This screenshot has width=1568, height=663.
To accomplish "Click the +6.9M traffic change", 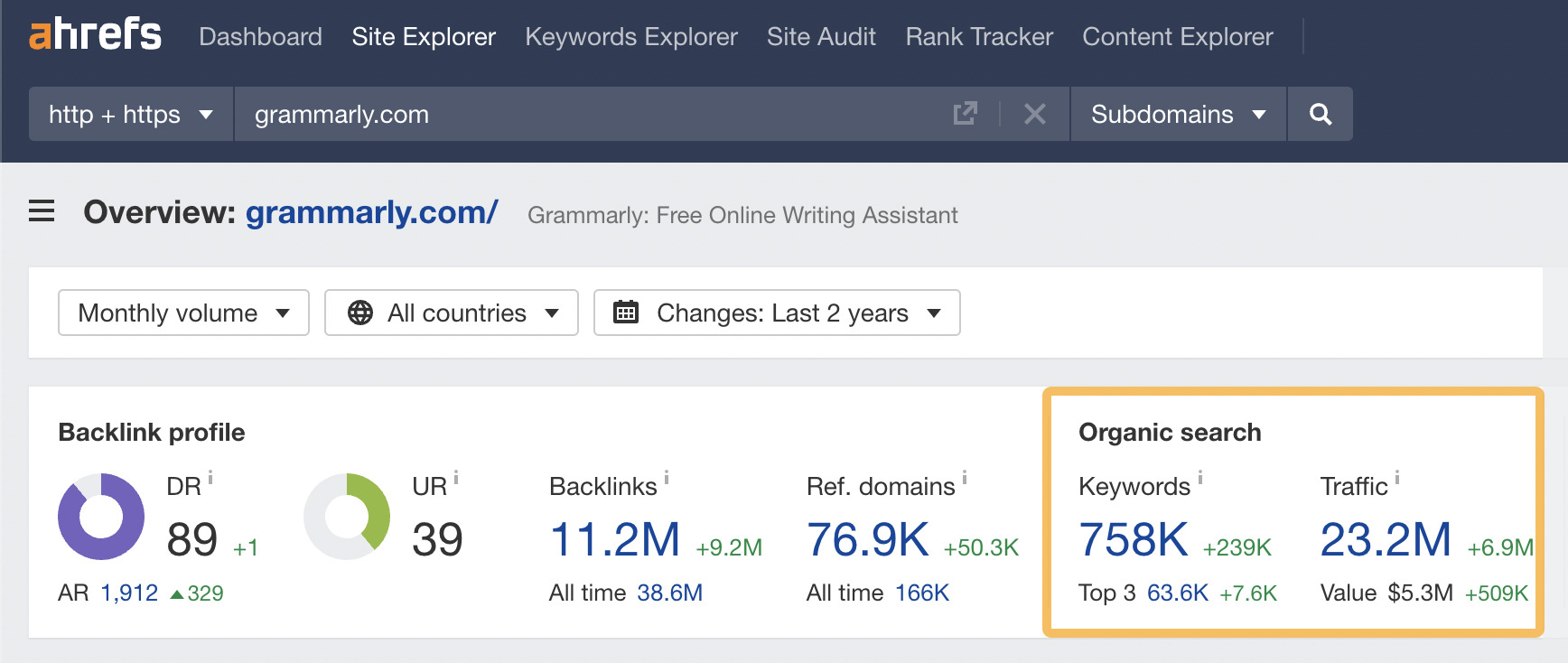I will point(1500,547).
